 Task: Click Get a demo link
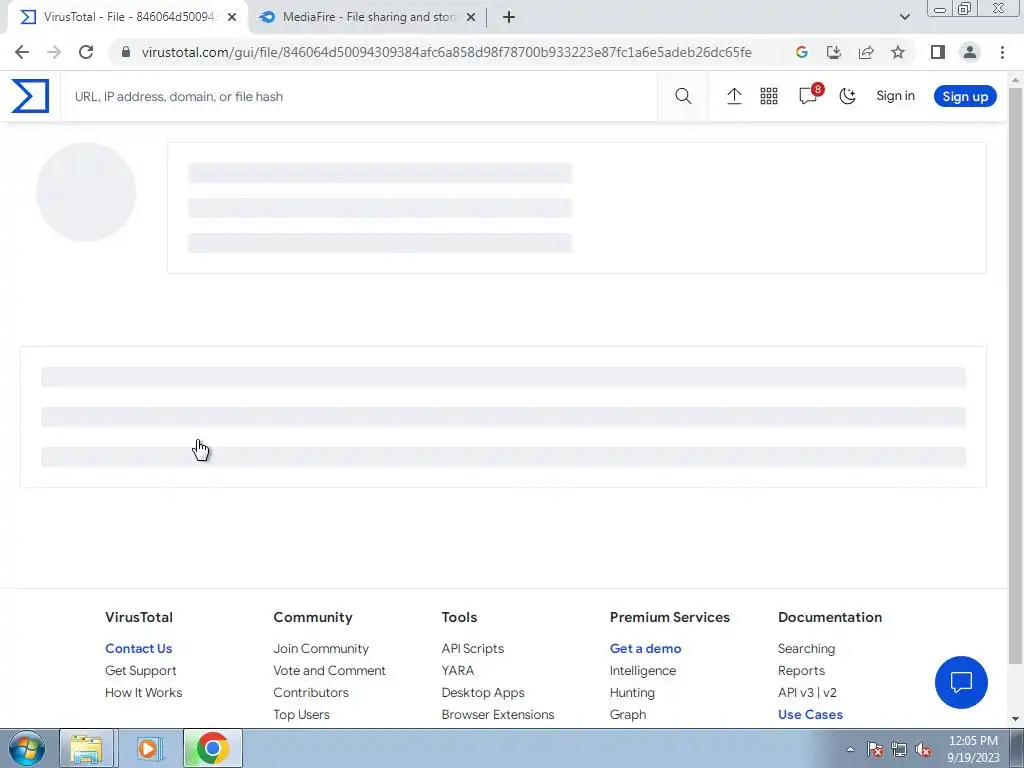click(645, 648)
